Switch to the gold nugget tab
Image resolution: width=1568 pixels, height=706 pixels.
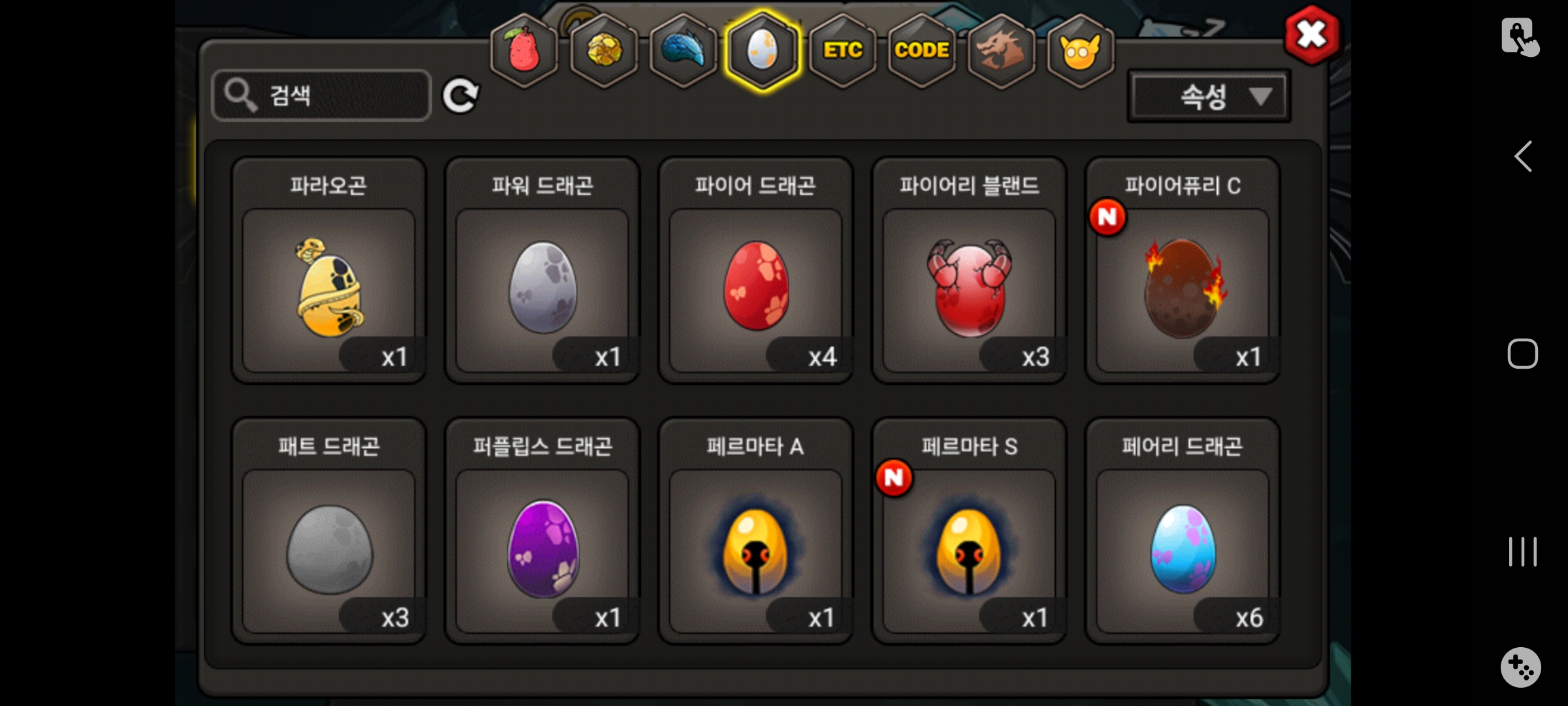(604, 50)
